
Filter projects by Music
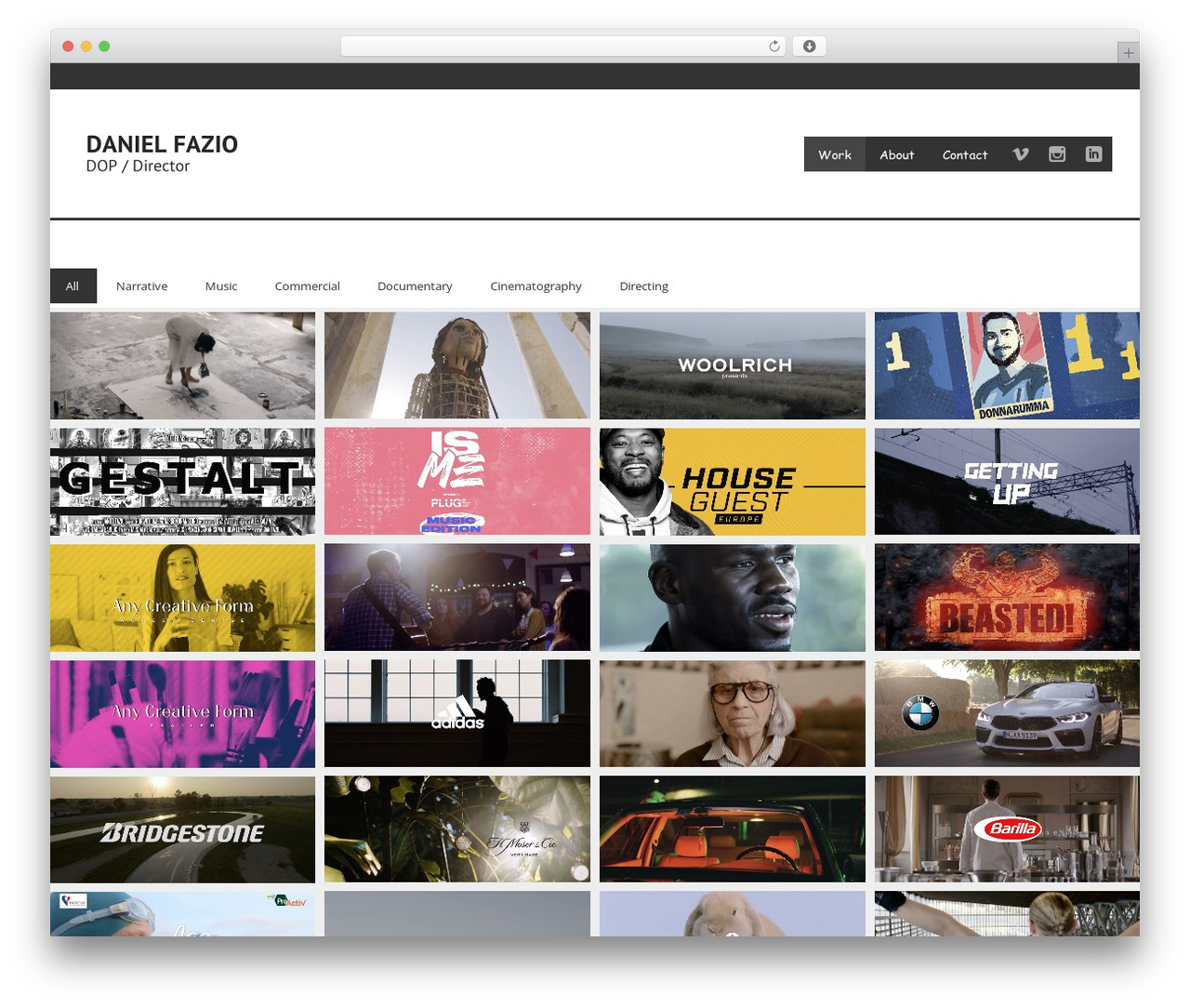coord(221,286)
